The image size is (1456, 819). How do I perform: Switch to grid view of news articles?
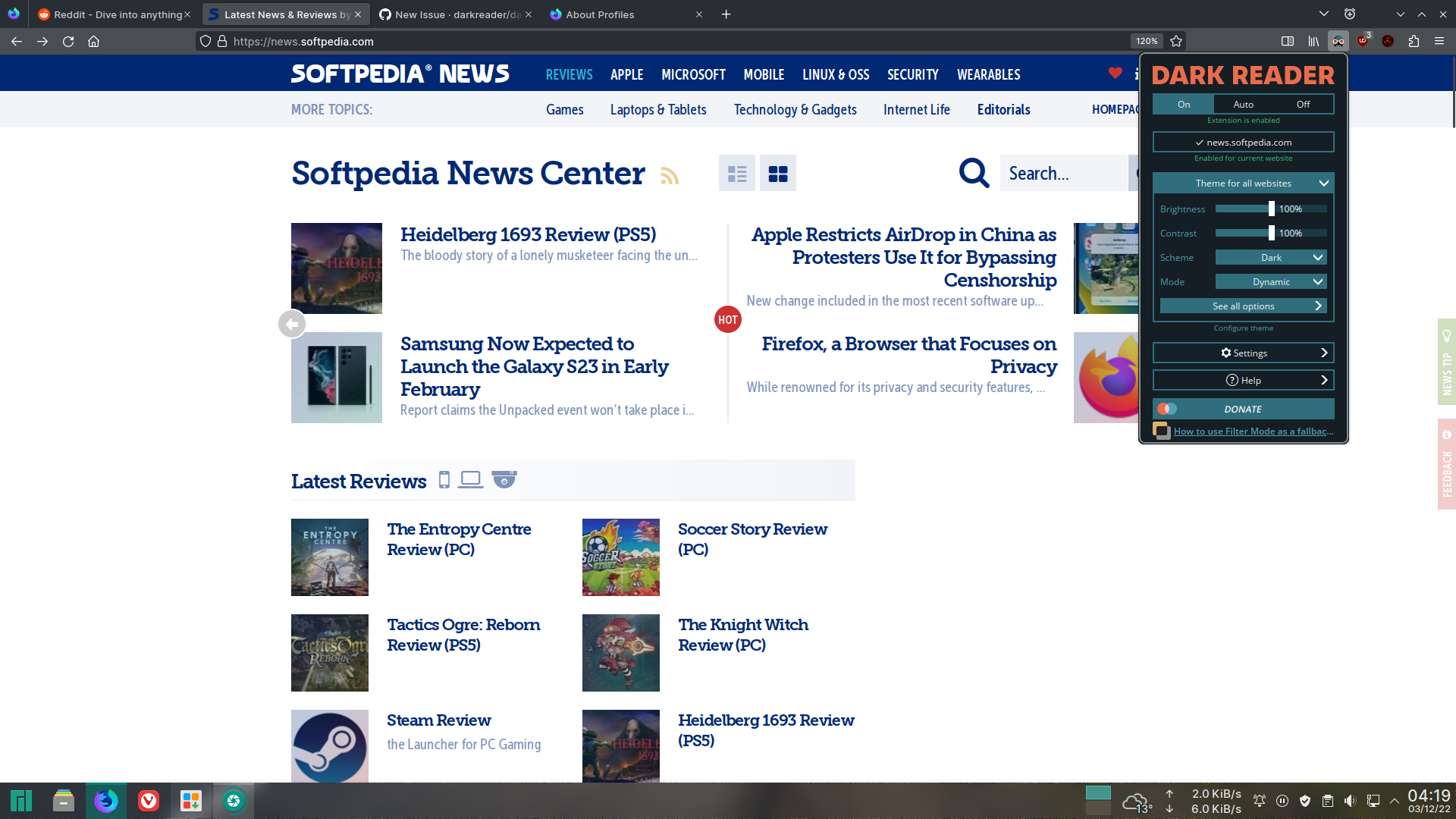tap(777, 173)
